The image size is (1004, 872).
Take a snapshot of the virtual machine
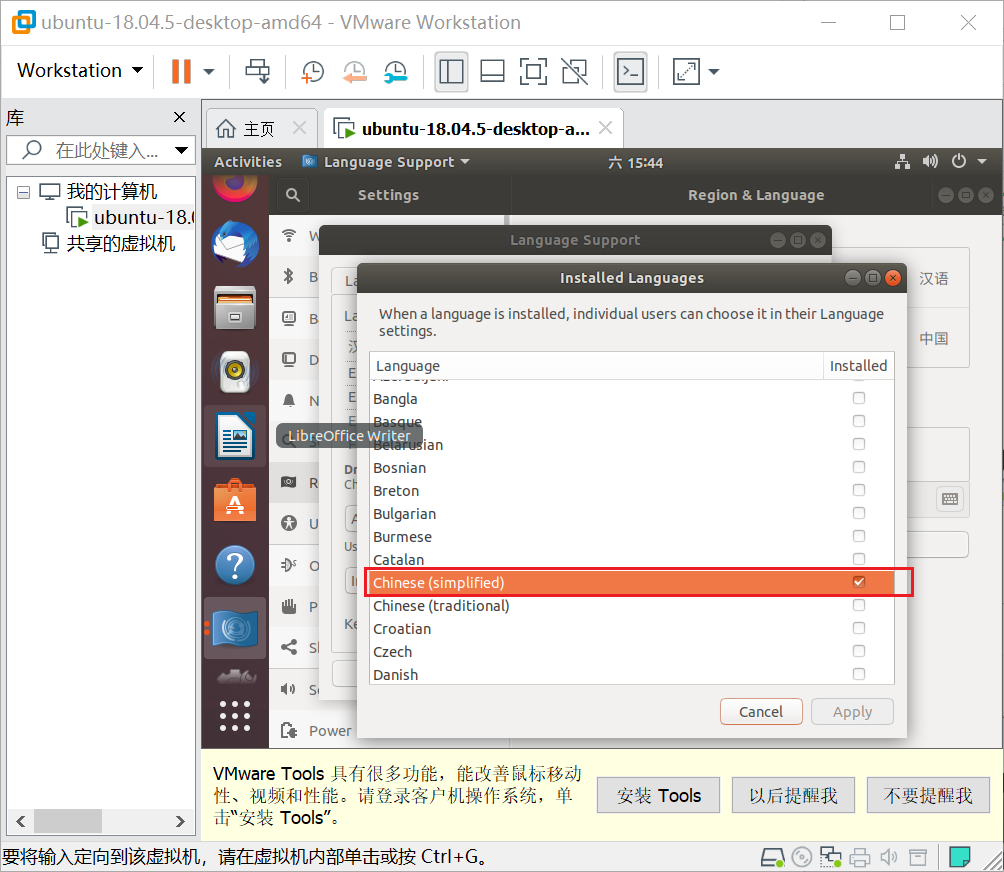click(312, 72)
